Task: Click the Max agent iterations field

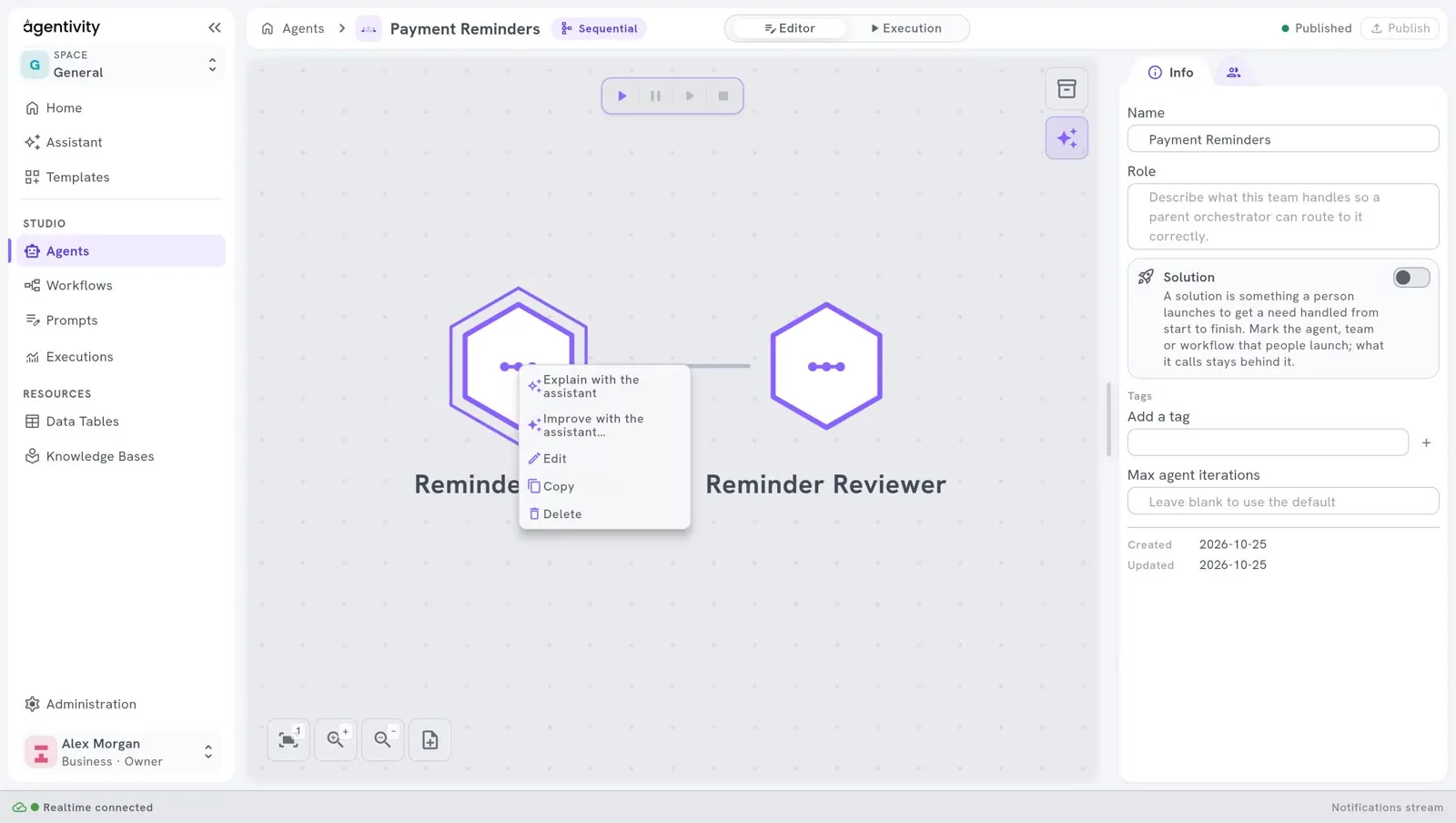Action: coord(1283,502)
